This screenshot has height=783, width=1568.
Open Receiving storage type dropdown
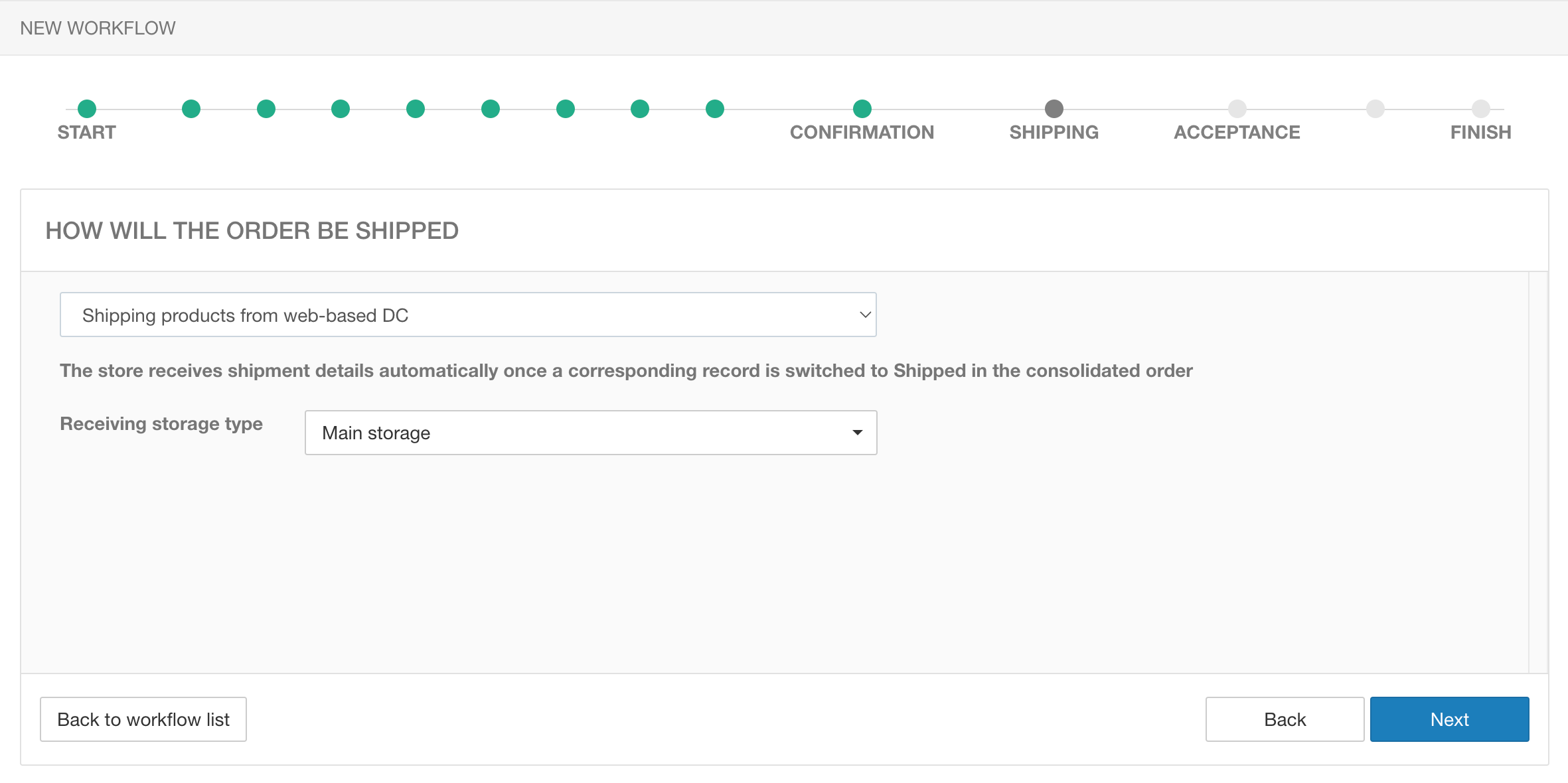590,433
